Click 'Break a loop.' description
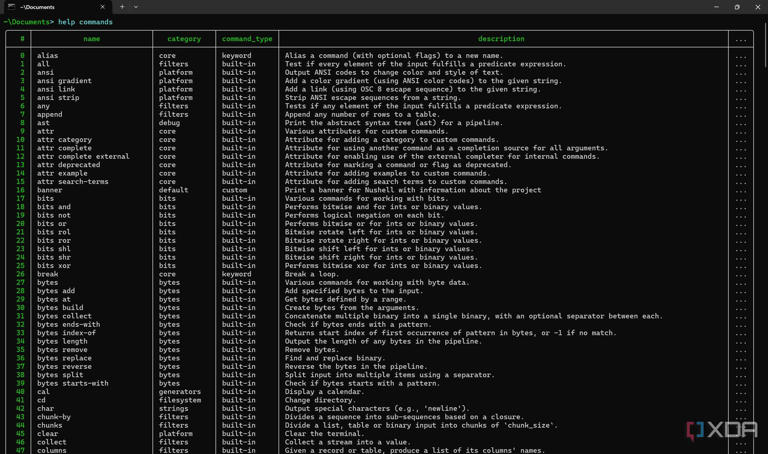This screenshot has width=768, height=454. click(311, 274)
